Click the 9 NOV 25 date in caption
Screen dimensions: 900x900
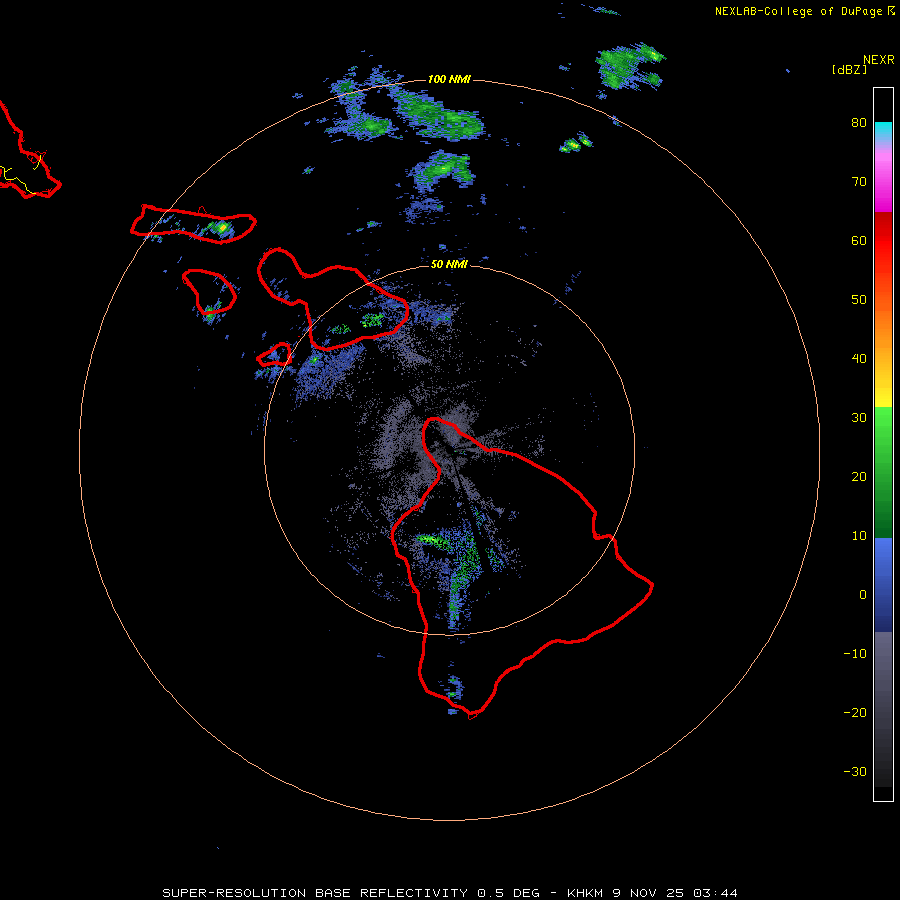[650, 893]
